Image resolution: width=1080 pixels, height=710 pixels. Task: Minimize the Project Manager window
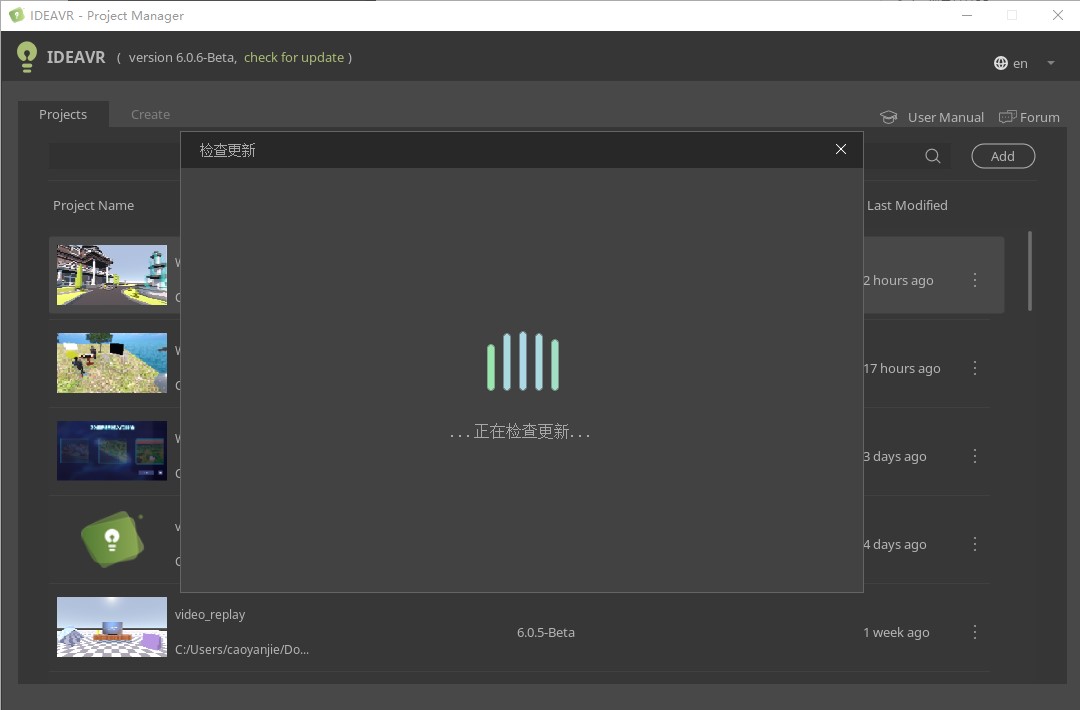click(967, 15)
